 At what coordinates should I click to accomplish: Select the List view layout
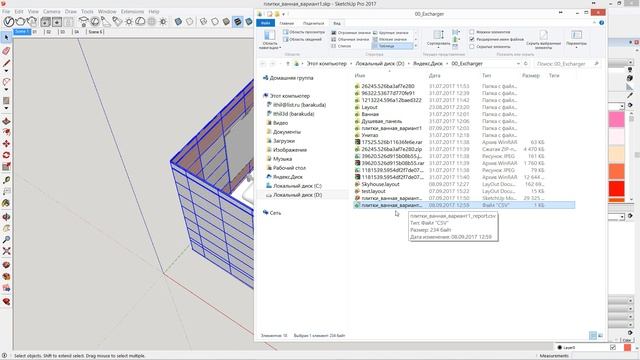(341, 46)
